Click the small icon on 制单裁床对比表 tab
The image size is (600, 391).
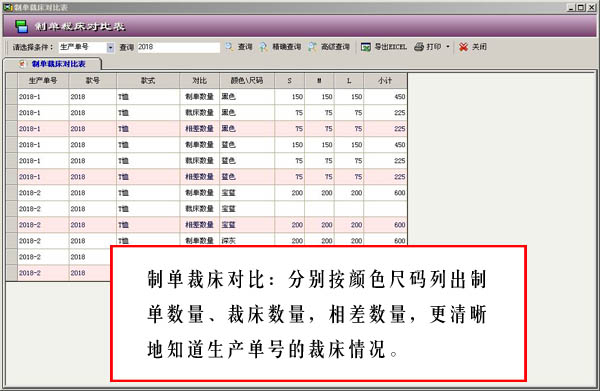coord(22,64)
